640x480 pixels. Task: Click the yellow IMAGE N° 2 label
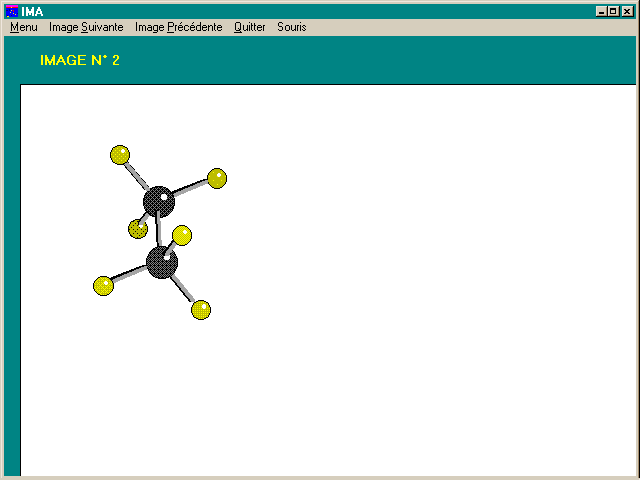pos(80,60)
